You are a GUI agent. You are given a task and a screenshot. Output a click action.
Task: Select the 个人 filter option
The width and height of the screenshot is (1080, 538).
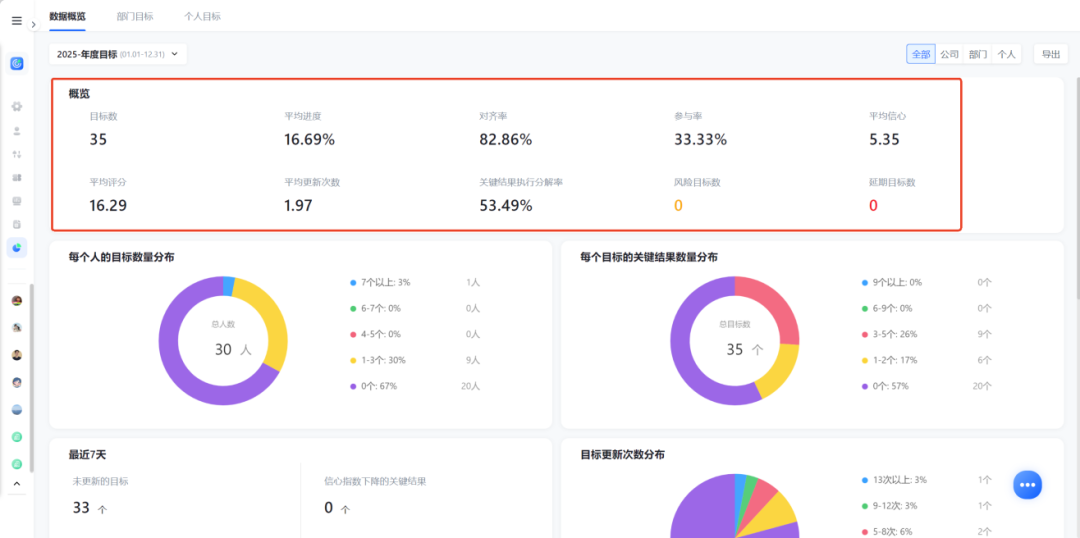[1006, 54]
